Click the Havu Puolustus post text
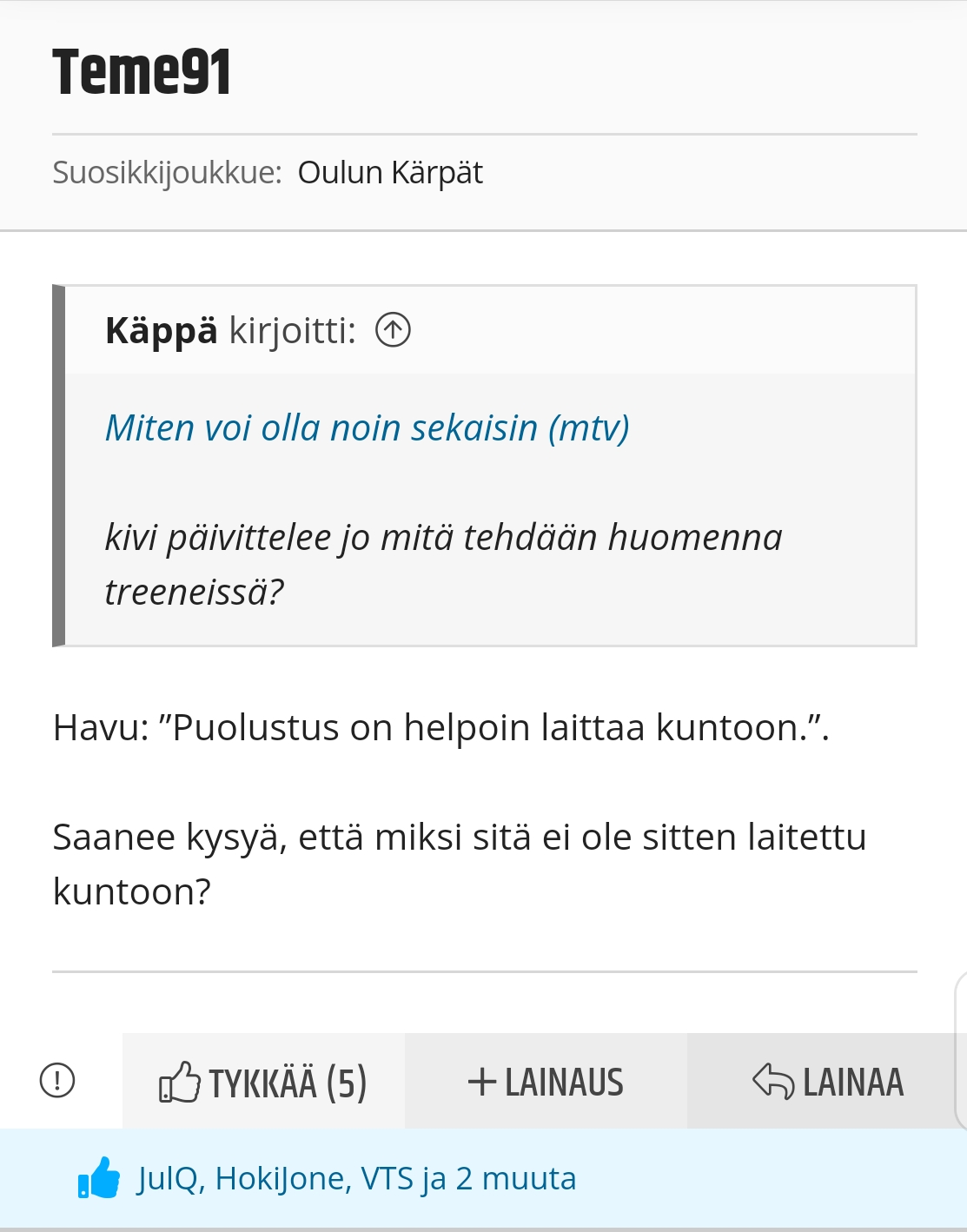967x1232 pixels. (x=441, y=727)
